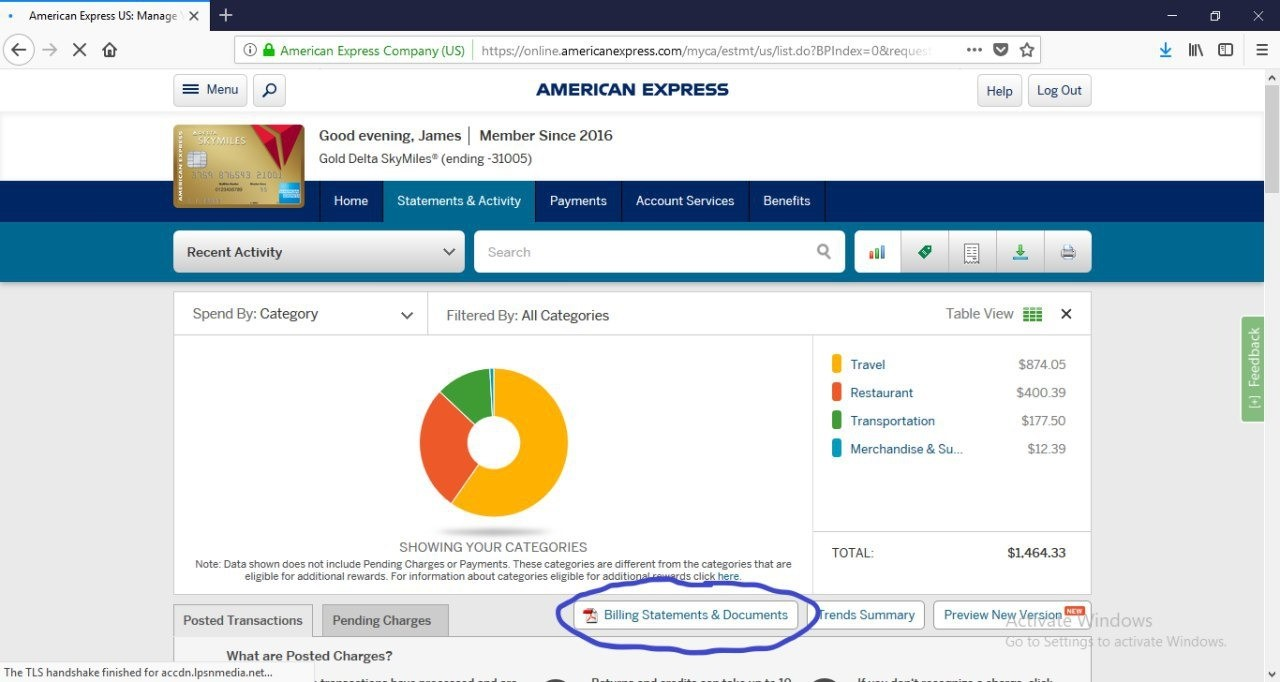Click the orange Restaurant color swatch
The image size is (1280, 682).
pos(836,392)
